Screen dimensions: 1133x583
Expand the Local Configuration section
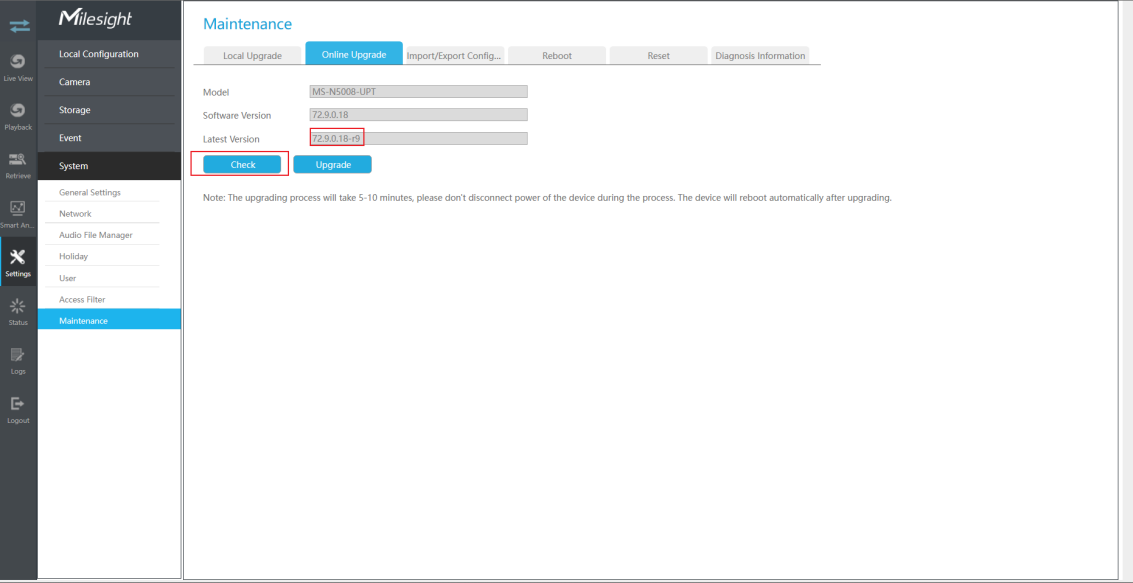(x=109, y=54)
